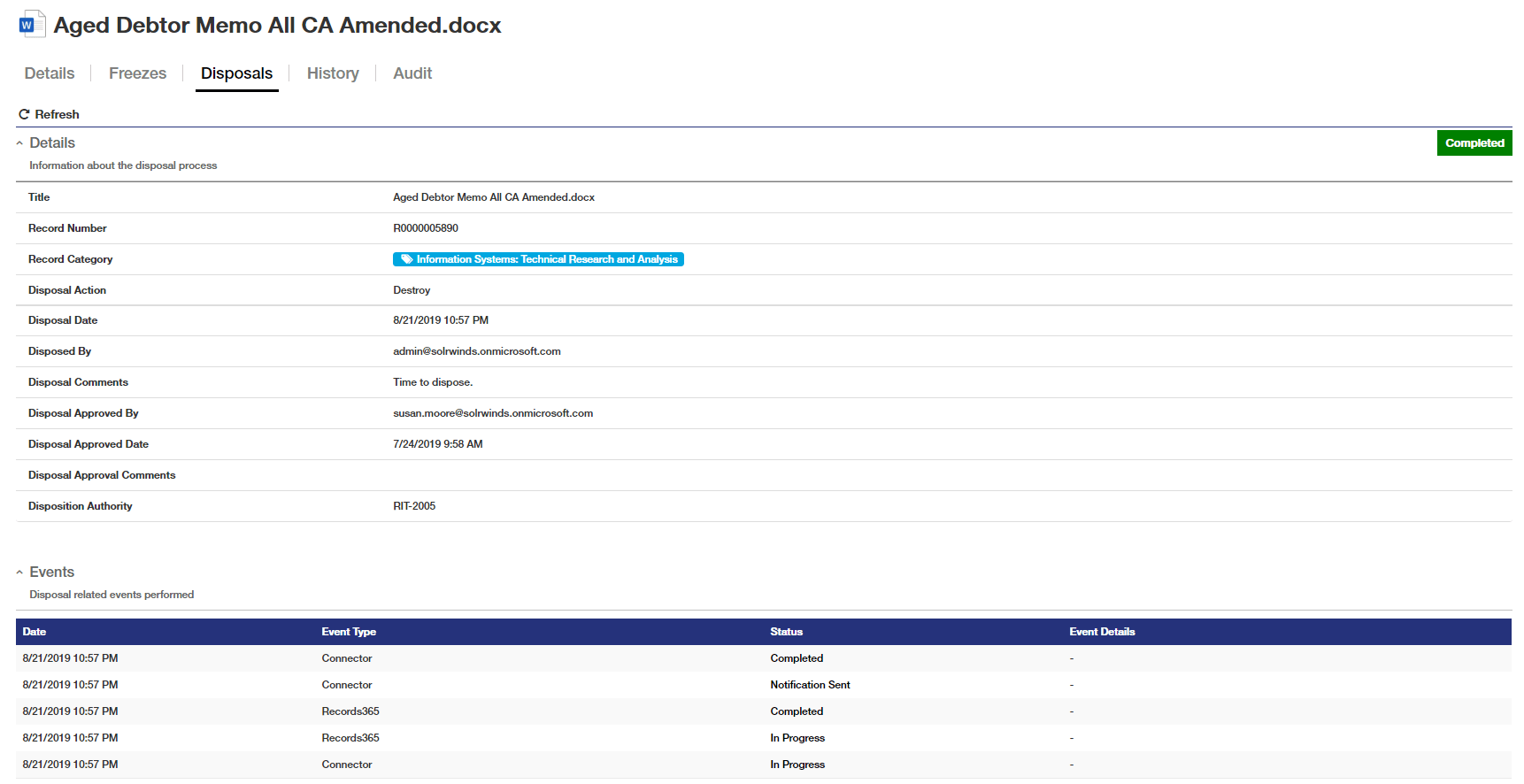This screenshot has width=1524, height=784.
Task: Sort by the Date column header
Action: pyautogui.click(x=35, y=632)
